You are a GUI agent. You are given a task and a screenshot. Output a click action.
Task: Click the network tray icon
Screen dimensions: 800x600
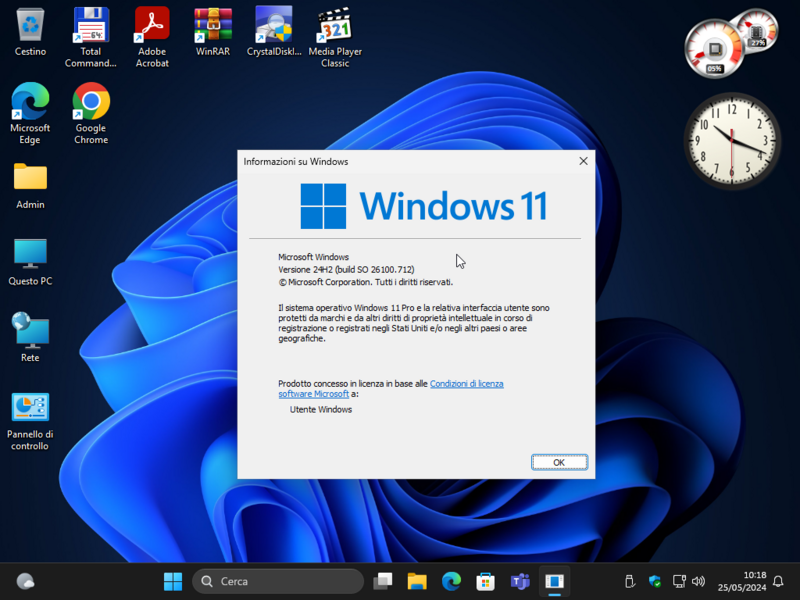click(679, 581)
